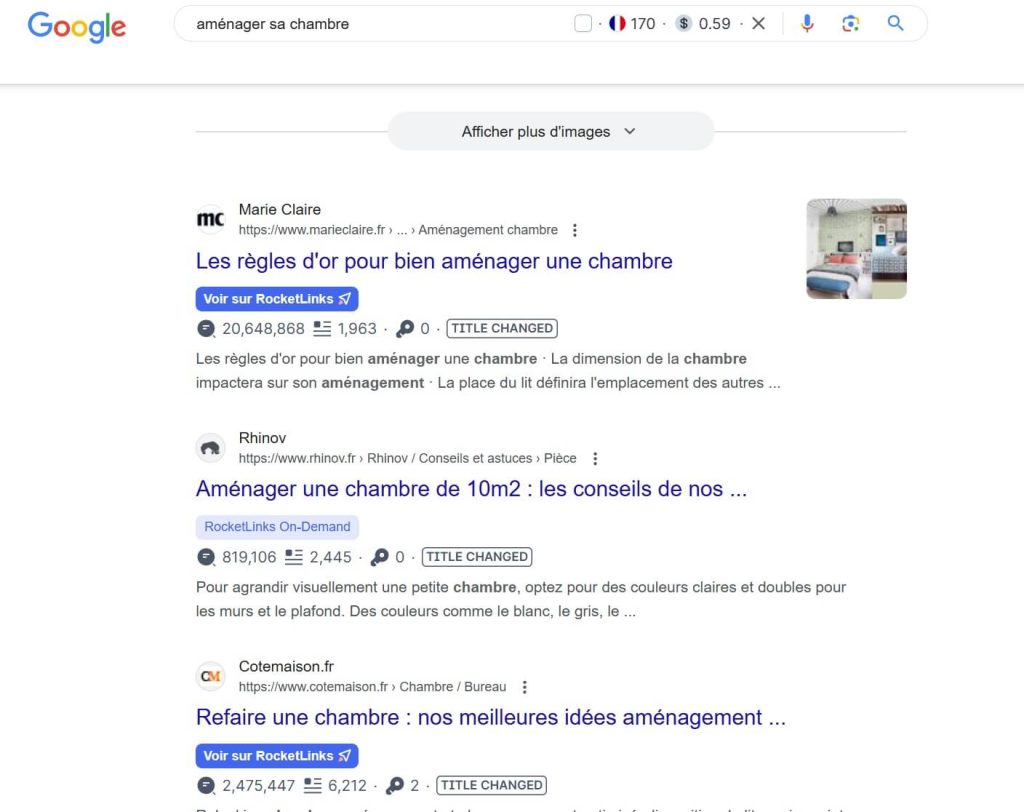Click the Rhinov keyword icon

tap(379, 557)
